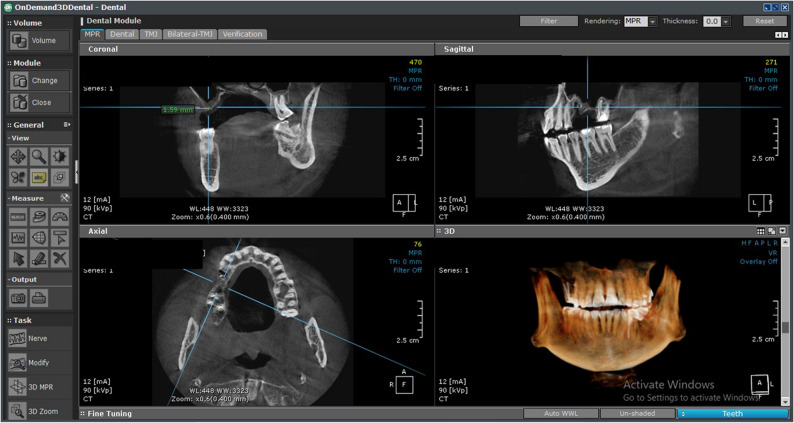Select the protractor angle tool
Screen dimensions: 794x423
tap(60, 217)
